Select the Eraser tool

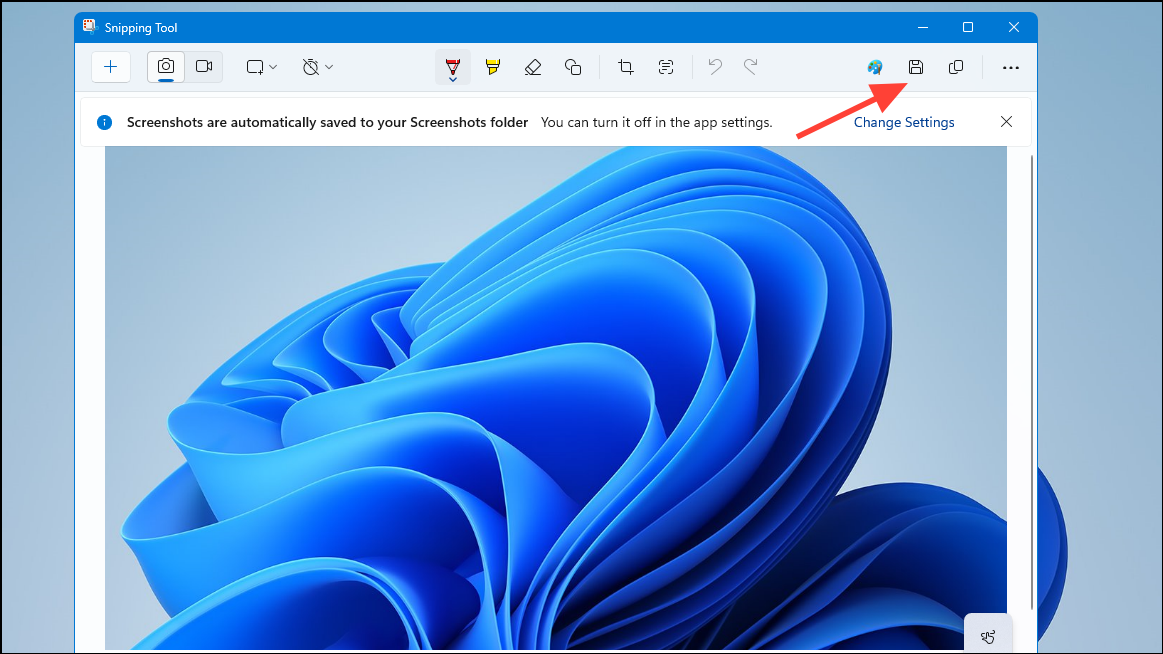[533, 67]
